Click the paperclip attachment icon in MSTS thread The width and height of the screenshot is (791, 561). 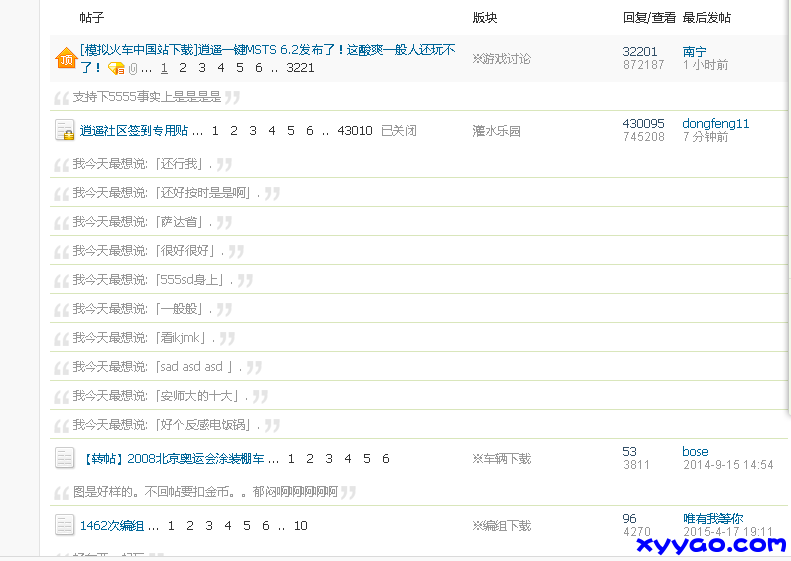point(133,69)
